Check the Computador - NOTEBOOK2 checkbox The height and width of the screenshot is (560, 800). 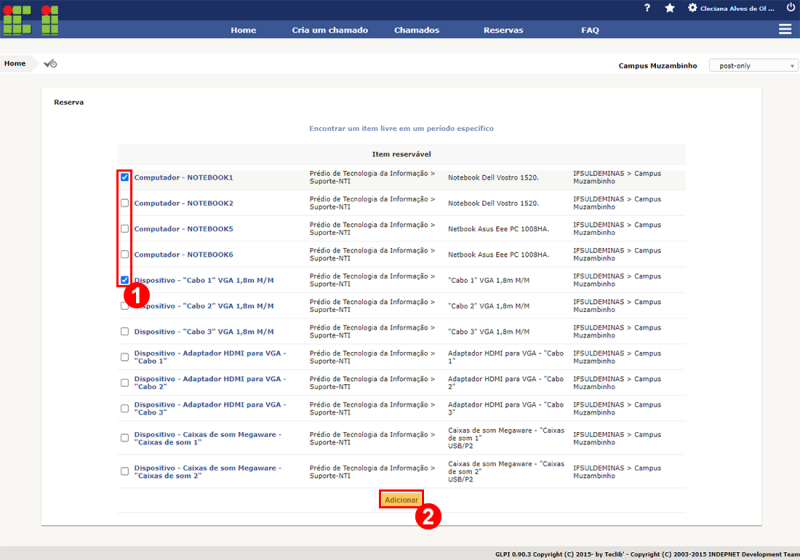pyautogui.click(x=124, y=203)
